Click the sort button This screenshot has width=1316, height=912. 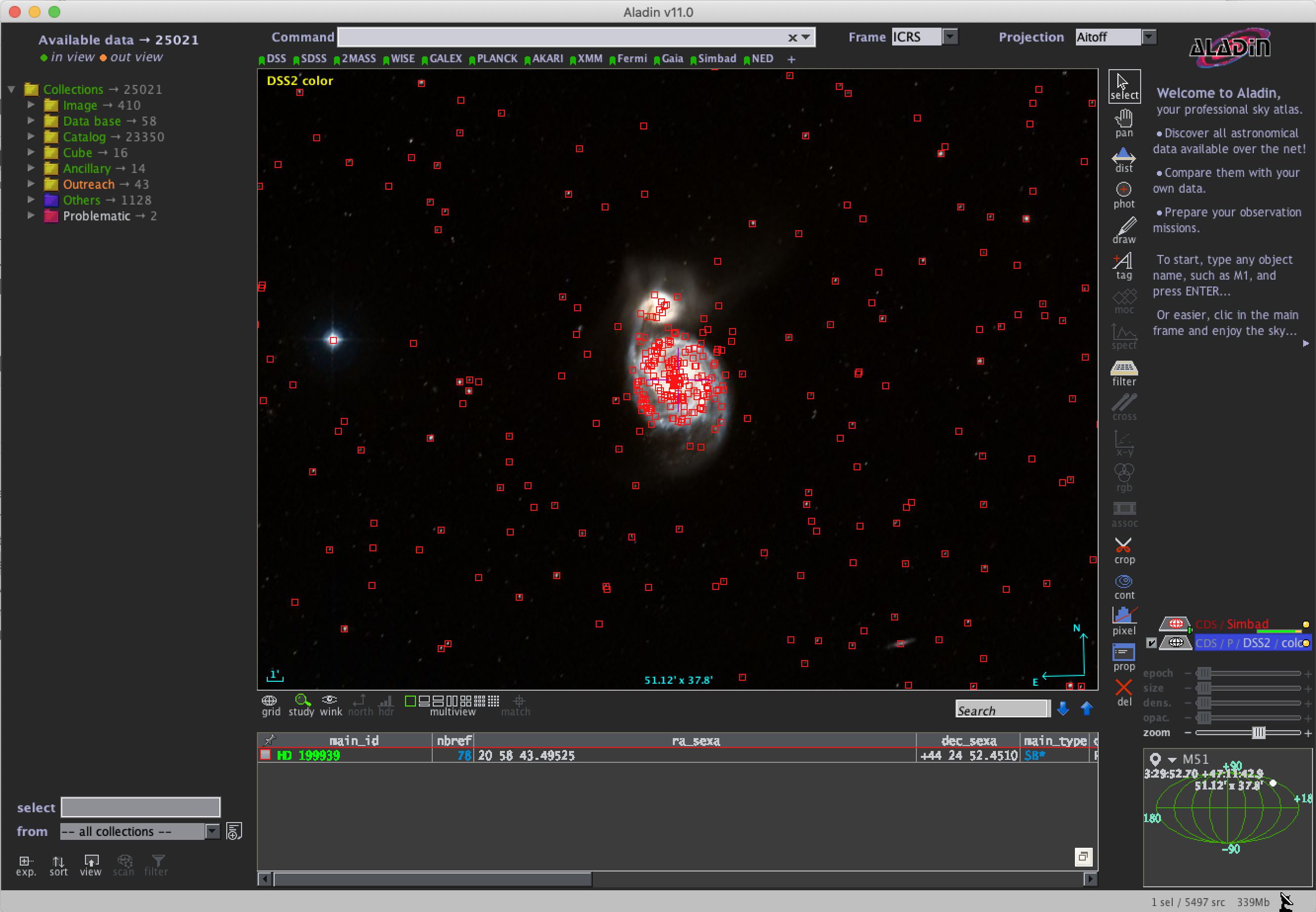tap(58, 864)
